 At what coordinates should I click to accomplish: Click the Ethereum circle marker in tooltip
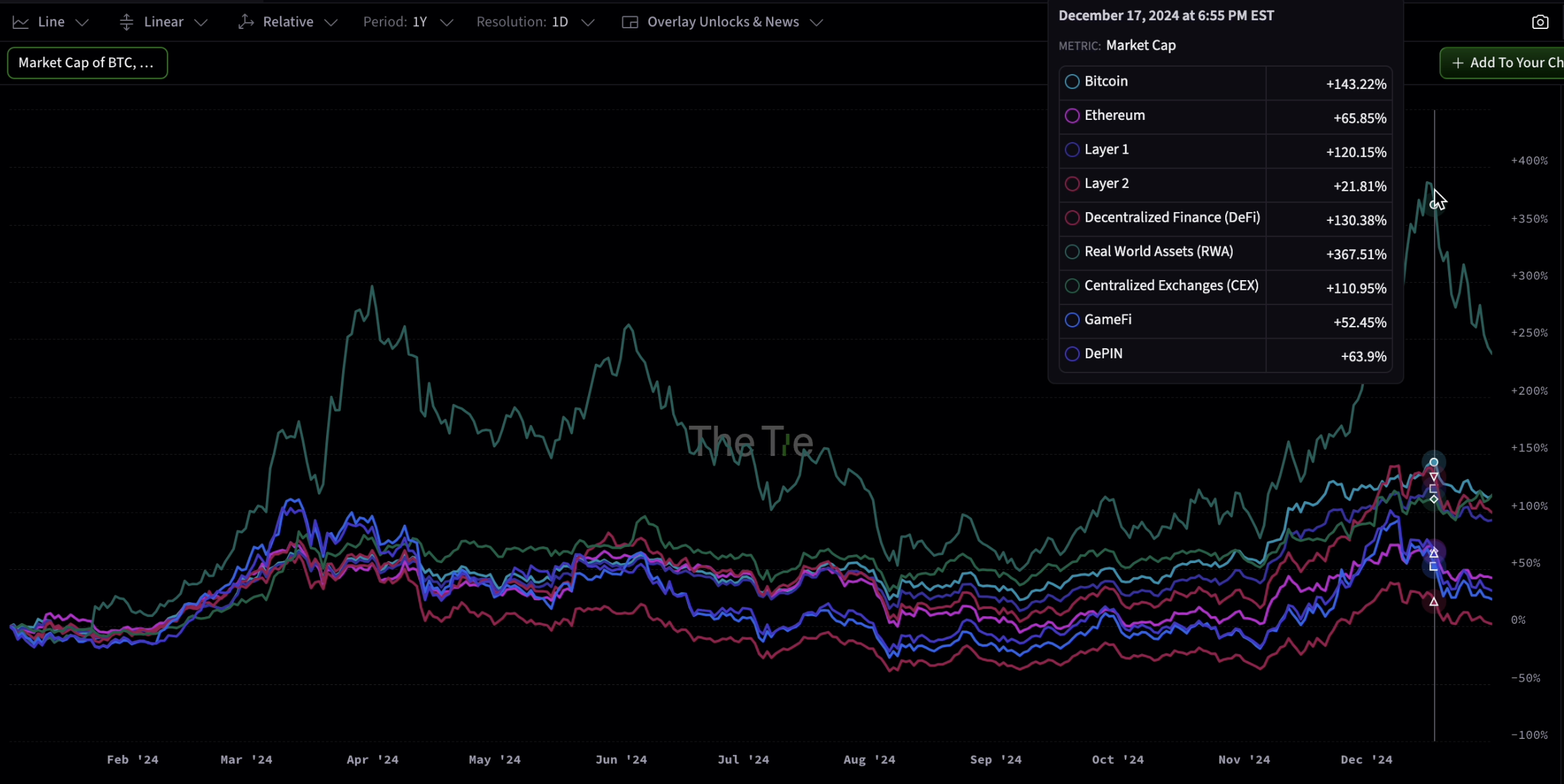point(1072,116)
